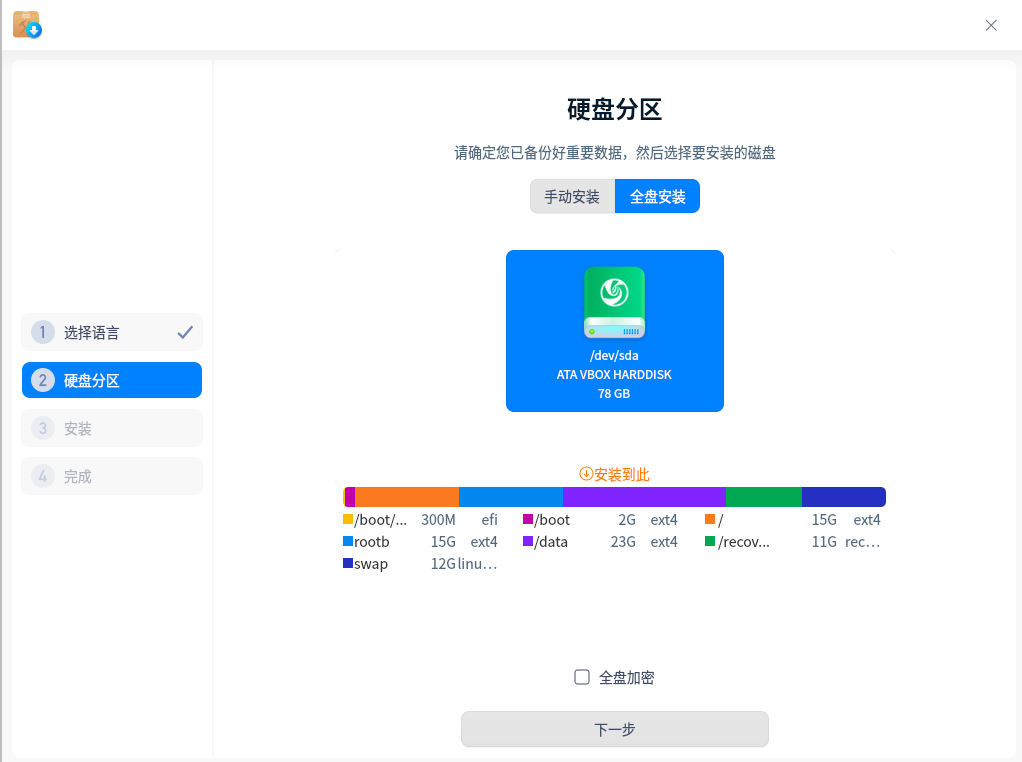The image size is (1022, 762).
Task: Click the 78 GB disk size text
Action: click(x=614, y=394)
